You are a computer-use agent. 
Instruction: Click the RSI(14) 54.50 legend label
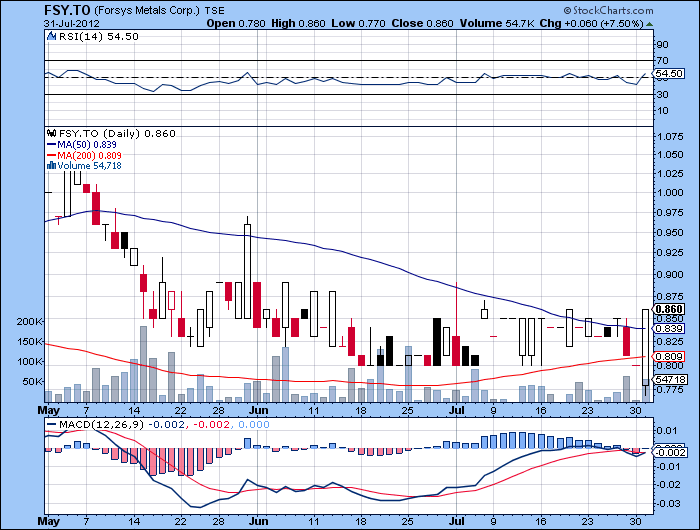click(x=99, y=37)
